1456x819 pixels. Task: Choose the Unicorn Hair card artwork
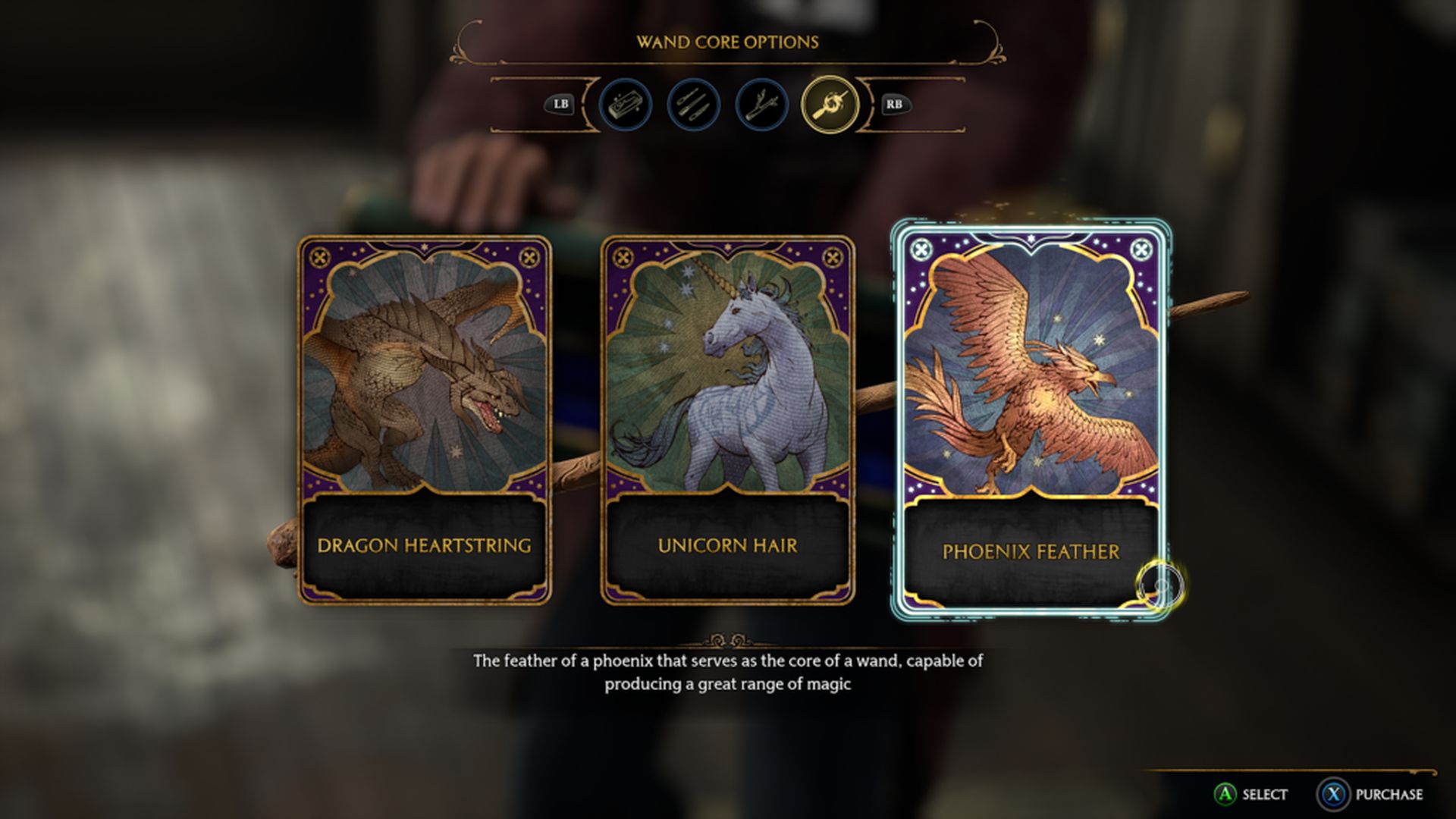tap(728, 370)
